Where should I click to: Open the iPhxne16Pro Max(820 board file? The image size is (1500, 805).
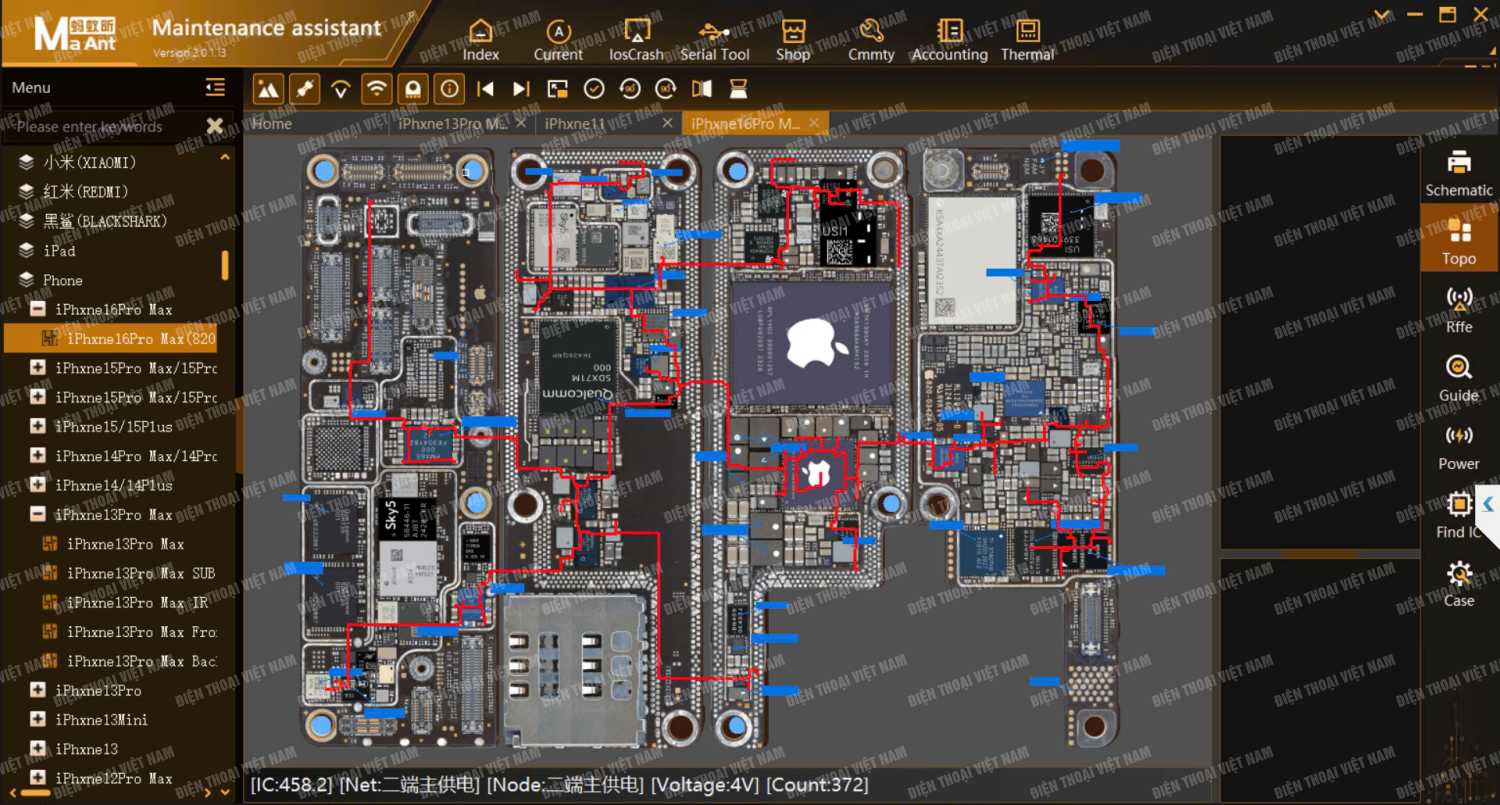point(111,339)
